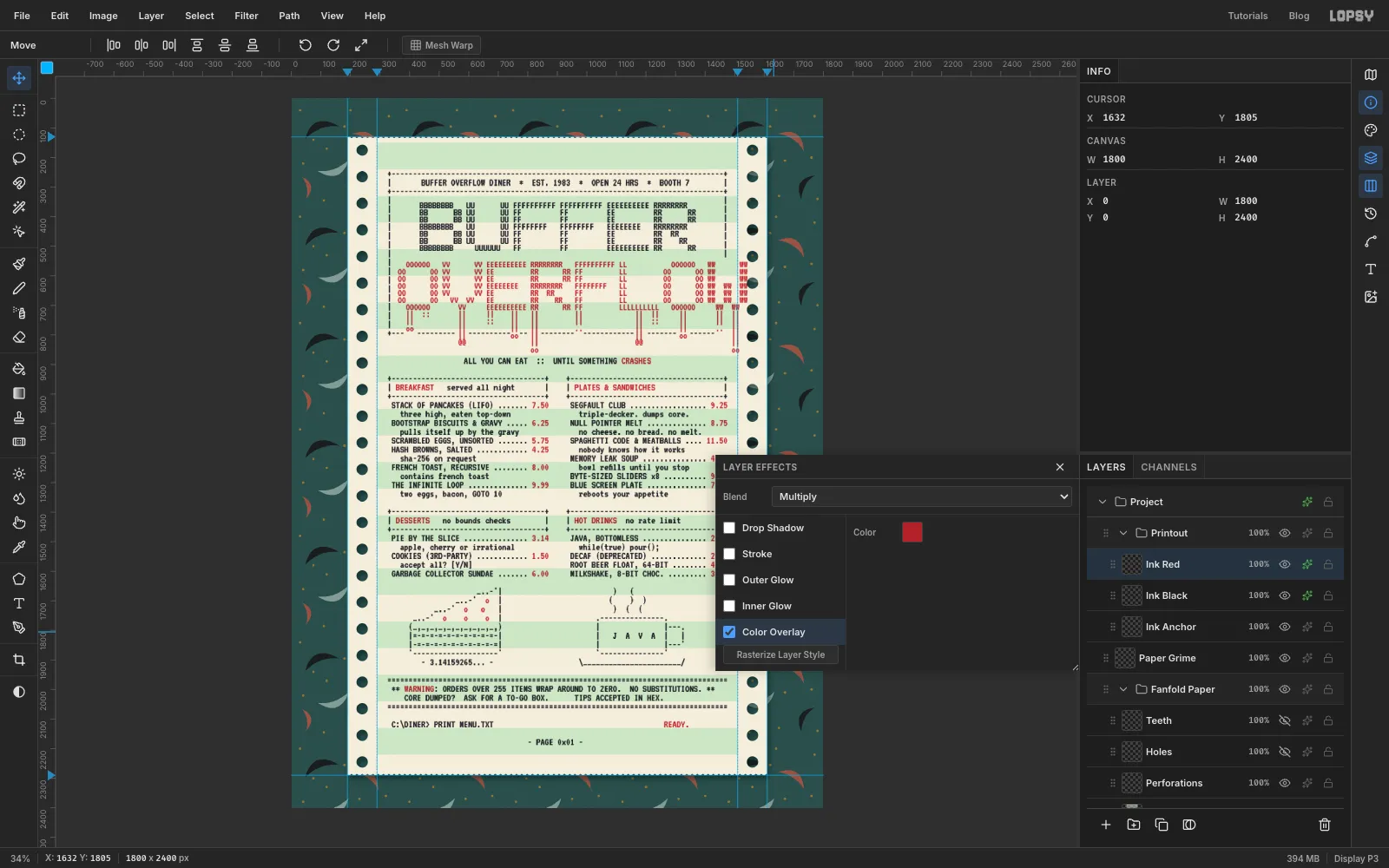
Task: Enable the Drop Shadow effect checkbox
Action: coord(729,528)
